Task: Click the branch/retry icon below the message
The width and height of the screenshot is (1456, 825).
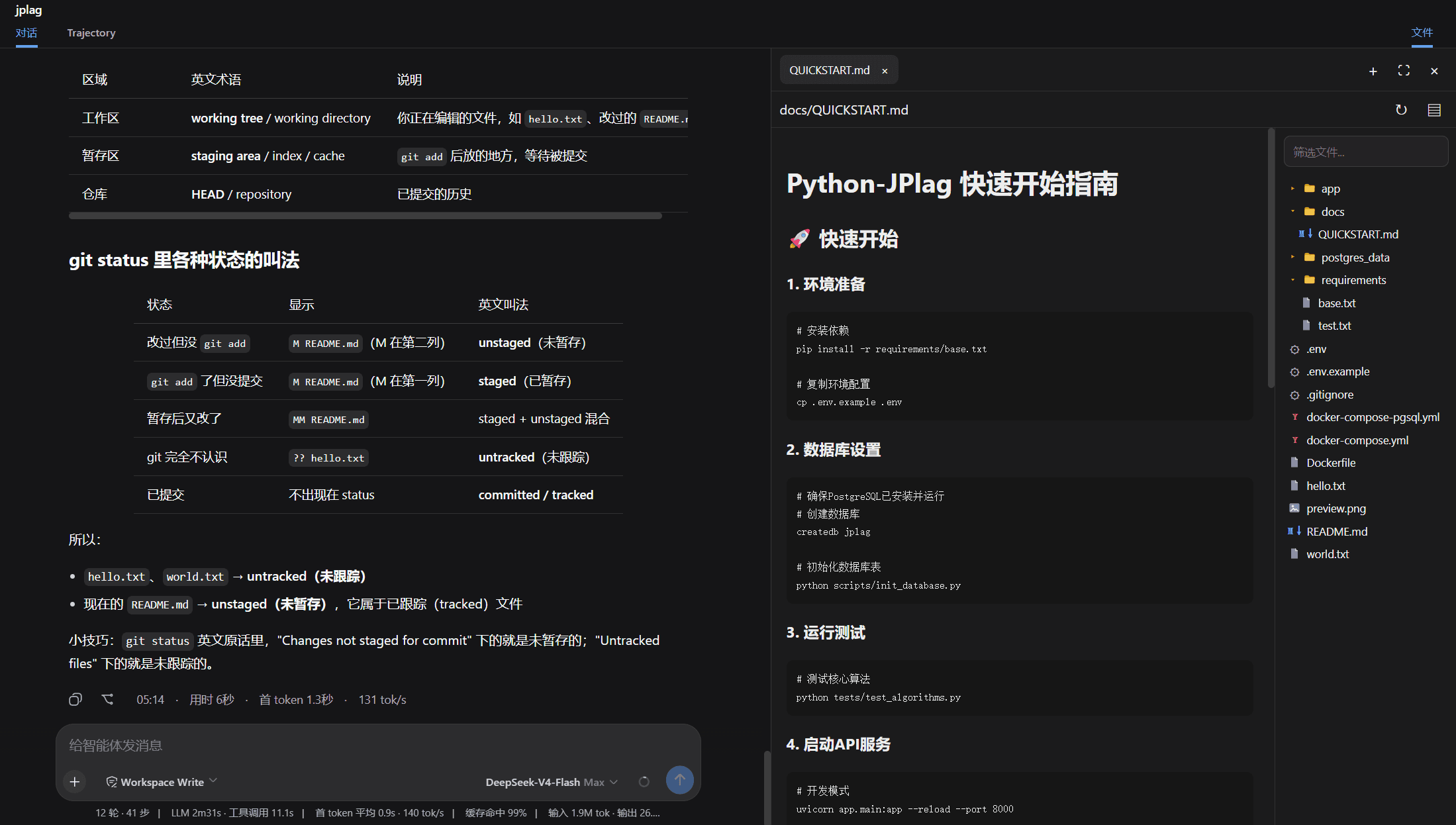Action: [x=107, y=699]
